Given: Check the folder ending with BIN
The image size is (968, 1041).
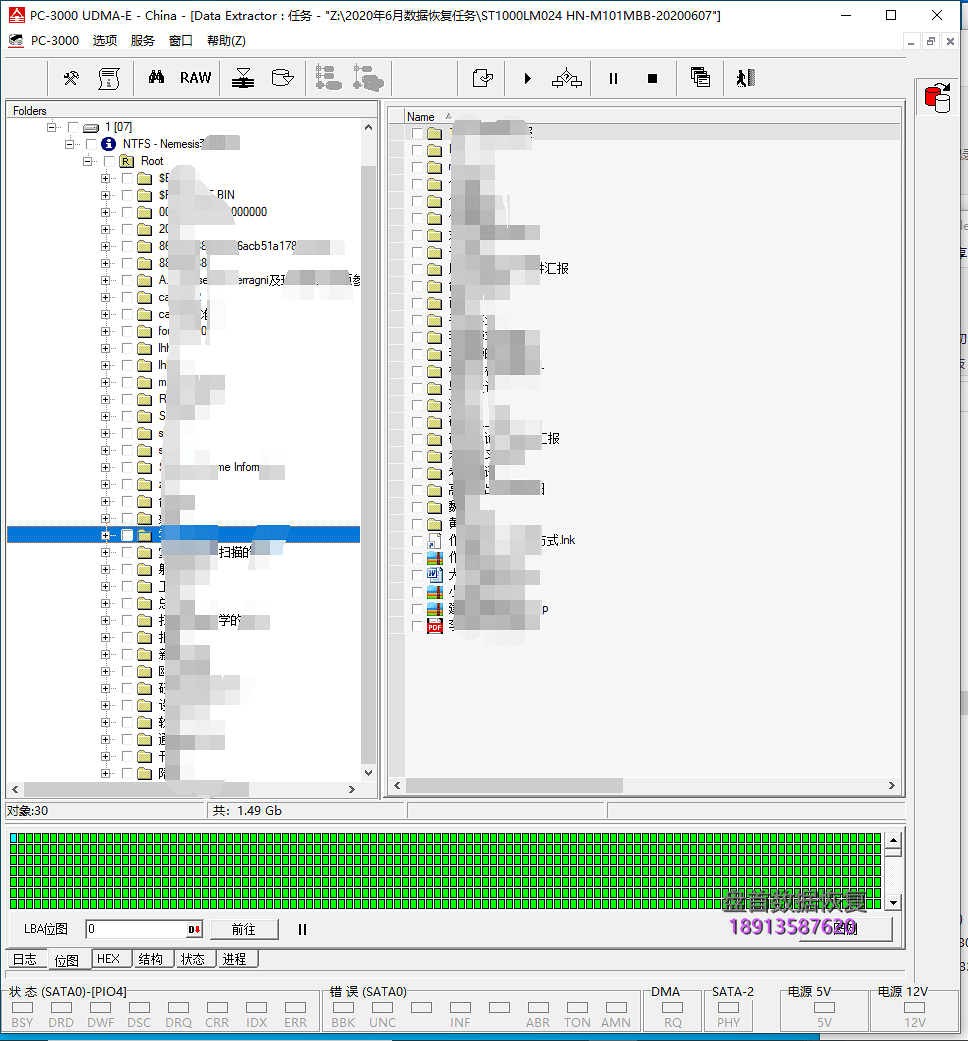Looking at the screenshot, I should tap(127, 195).
